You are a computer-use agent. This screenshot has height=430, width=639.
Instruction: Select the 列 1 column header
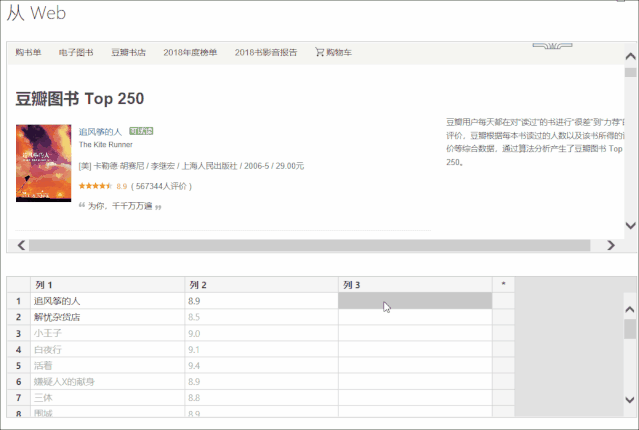click(x=108, y=285)
